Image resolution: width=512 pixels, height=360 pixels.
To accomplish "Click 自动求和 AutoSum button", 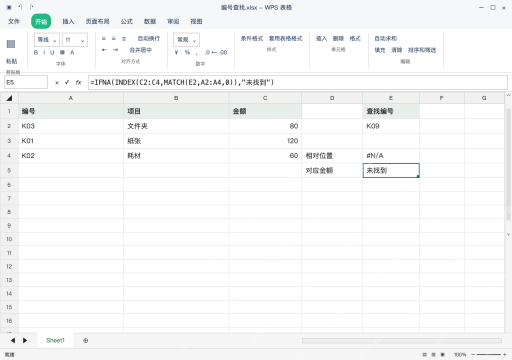I will click(386, 39).
